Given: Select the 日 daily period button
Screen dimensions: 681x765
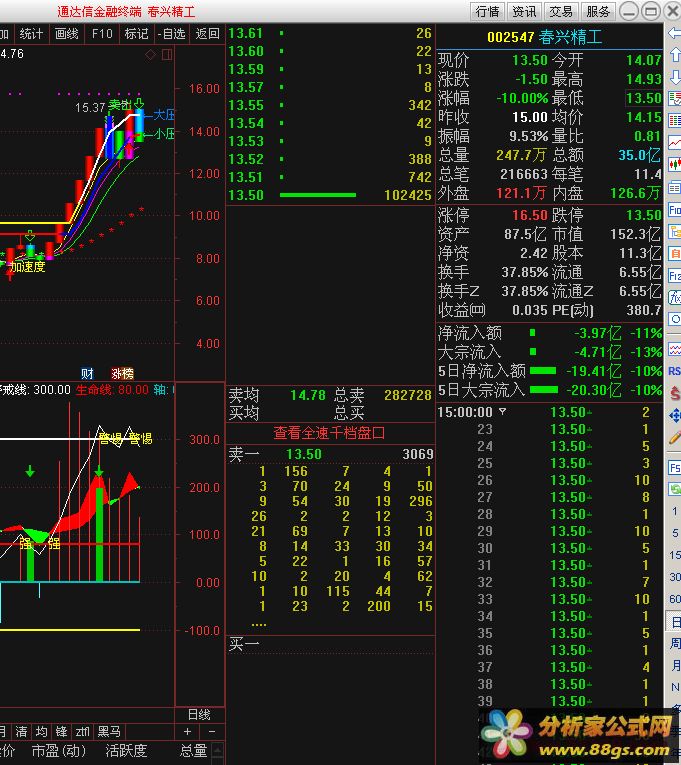Looking at the screenshot, I should [x=675, y=622].
